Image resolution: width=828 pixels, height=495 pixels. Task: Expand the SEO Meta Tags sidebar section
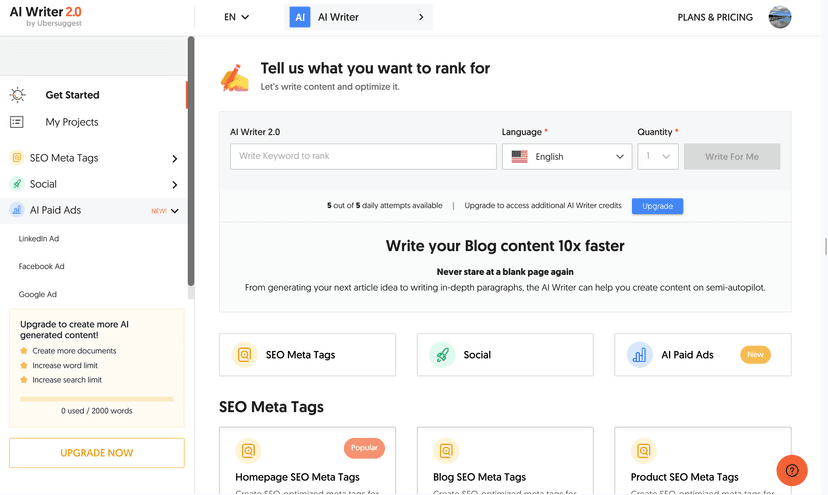coord(175,158)
